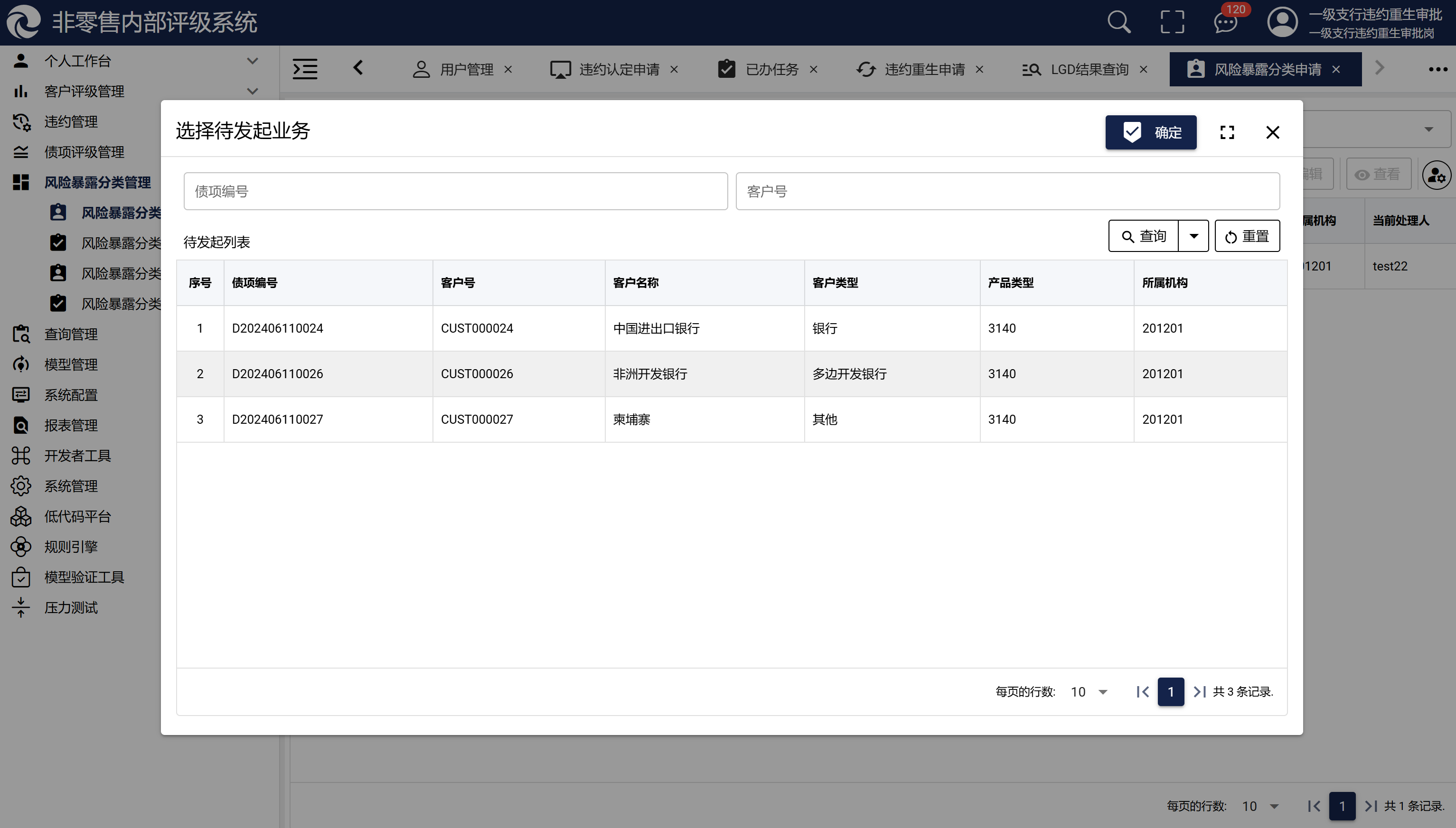The width and height of the screenshot is (1456, 828).
Task: Select row for 中国进出口银行
Action: (x=656, y=328)
